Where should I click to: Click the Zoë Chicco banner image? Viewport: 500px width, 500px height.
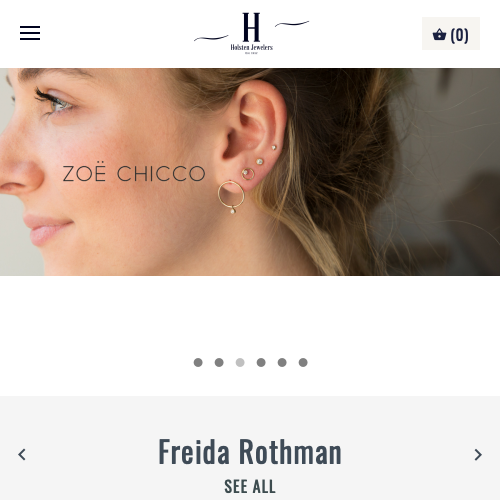(x=250, y=172)
